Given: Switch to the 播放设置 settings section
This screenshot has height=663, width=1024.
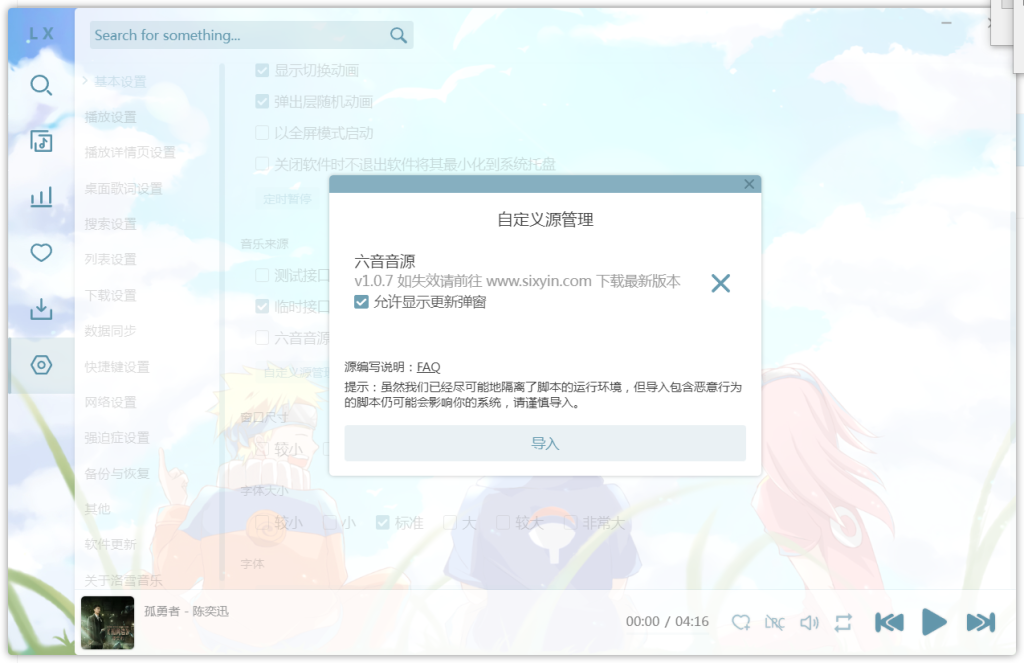Looking at the screenshot, I should (110, 115).
